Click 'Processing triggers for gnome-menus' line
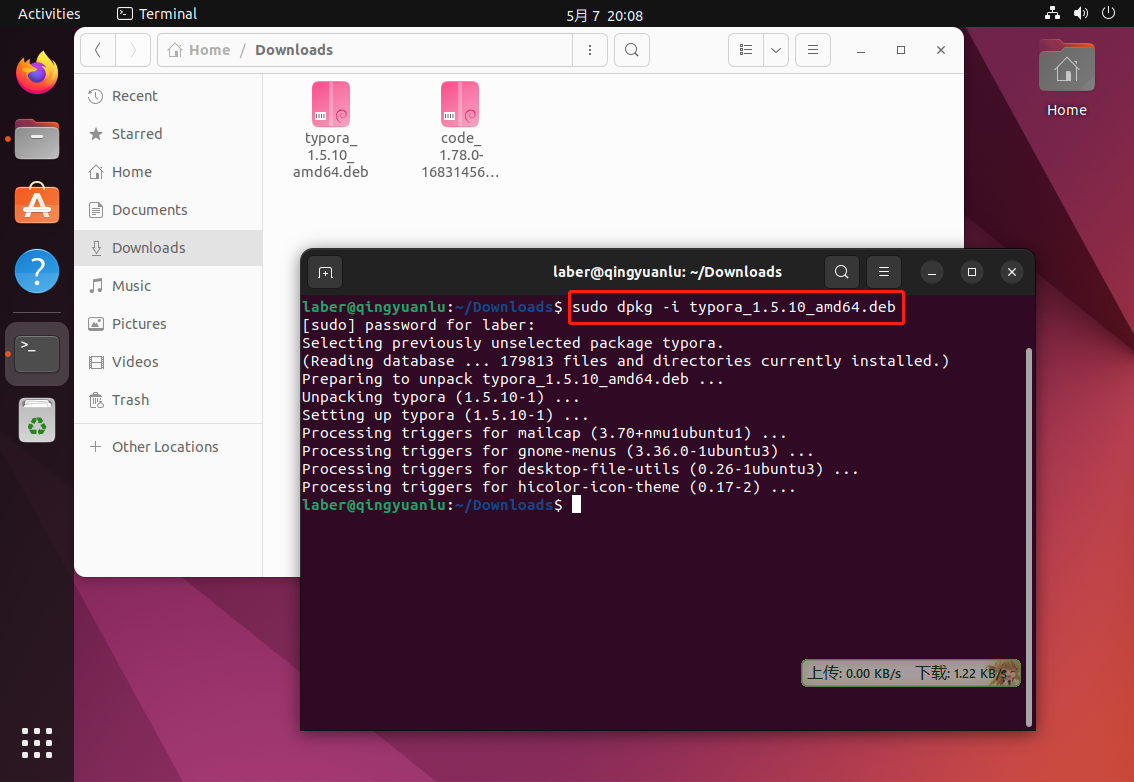The height and width of the screenshot is (782, 1134). pos(558,451)
